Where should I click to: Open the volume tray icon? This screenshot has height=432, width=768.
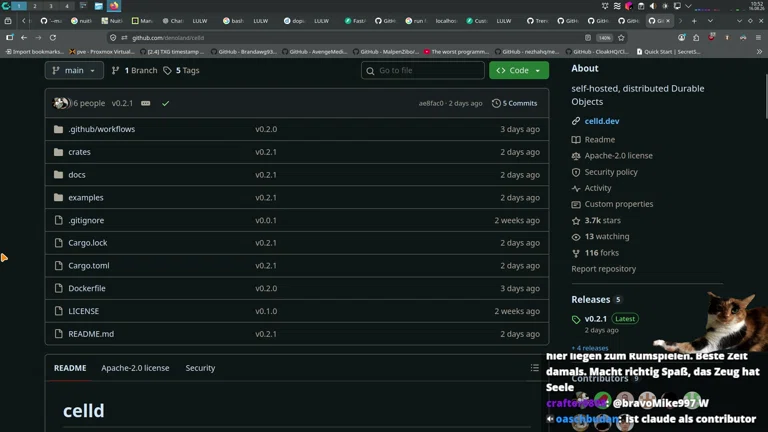[653, 6]
